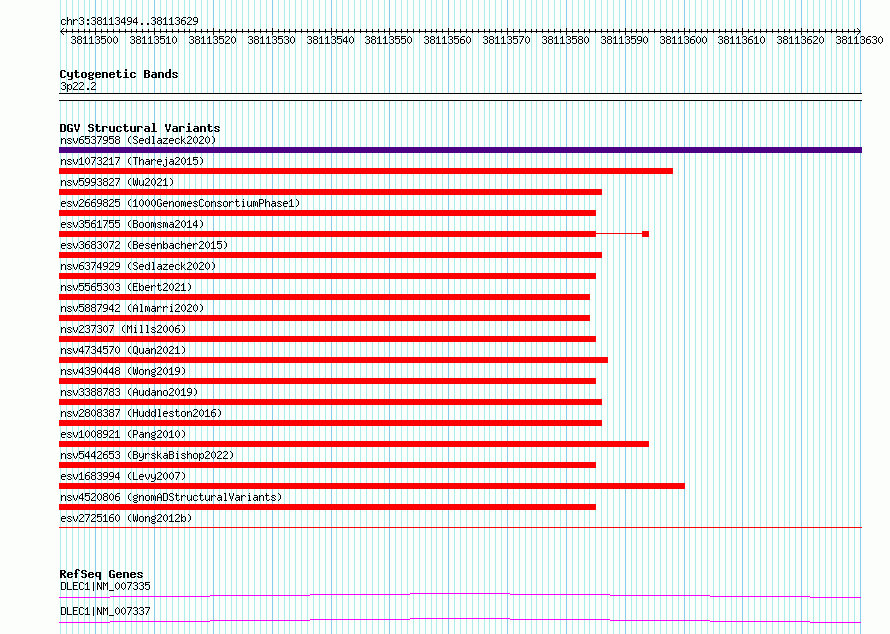Click the nsv5993827 (Wu2021) variant label

point(117,182)
